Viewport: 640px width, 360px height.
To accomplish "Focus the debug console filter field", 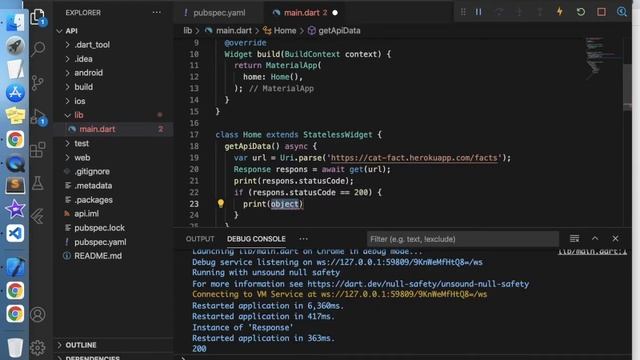I will coord(462,239).
